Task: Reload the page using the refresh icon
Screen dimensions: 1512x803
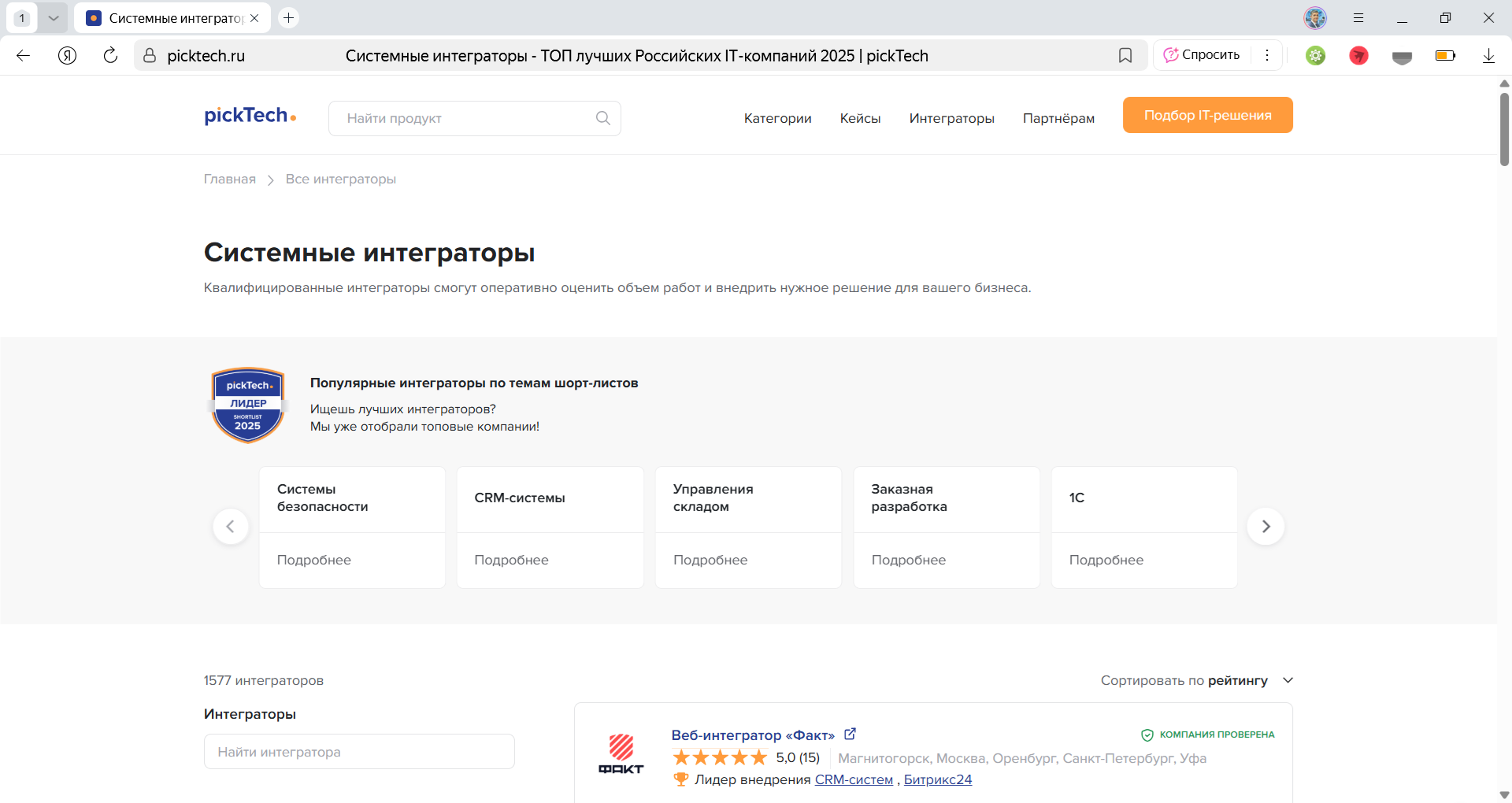Action: 110,55
